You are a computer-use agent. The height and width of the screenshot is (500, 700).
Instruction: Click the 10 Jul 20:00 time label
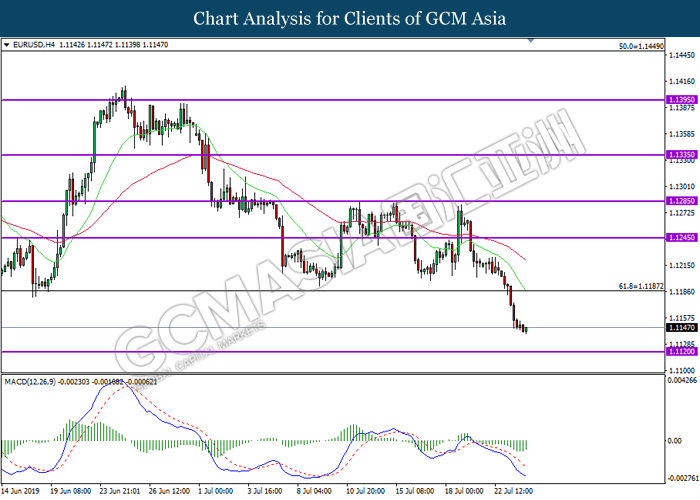pos(366,491)
